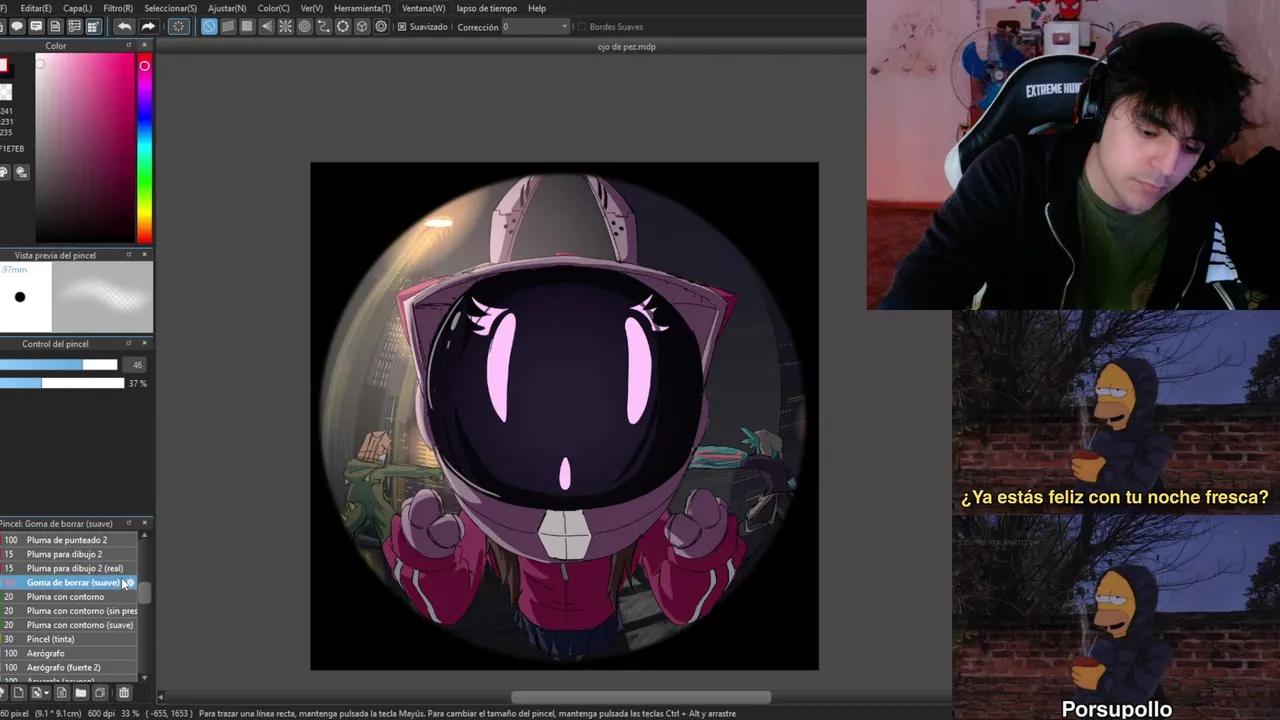Pick a shade in the color square
The width and height of the screenshot is (1280, 720).
tap(85, 148)
